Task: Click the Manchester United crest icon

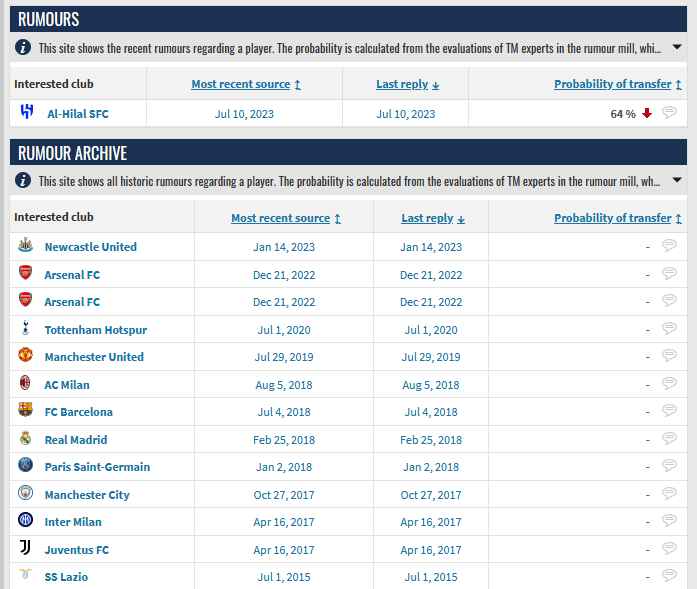Action: click(25, 355)
